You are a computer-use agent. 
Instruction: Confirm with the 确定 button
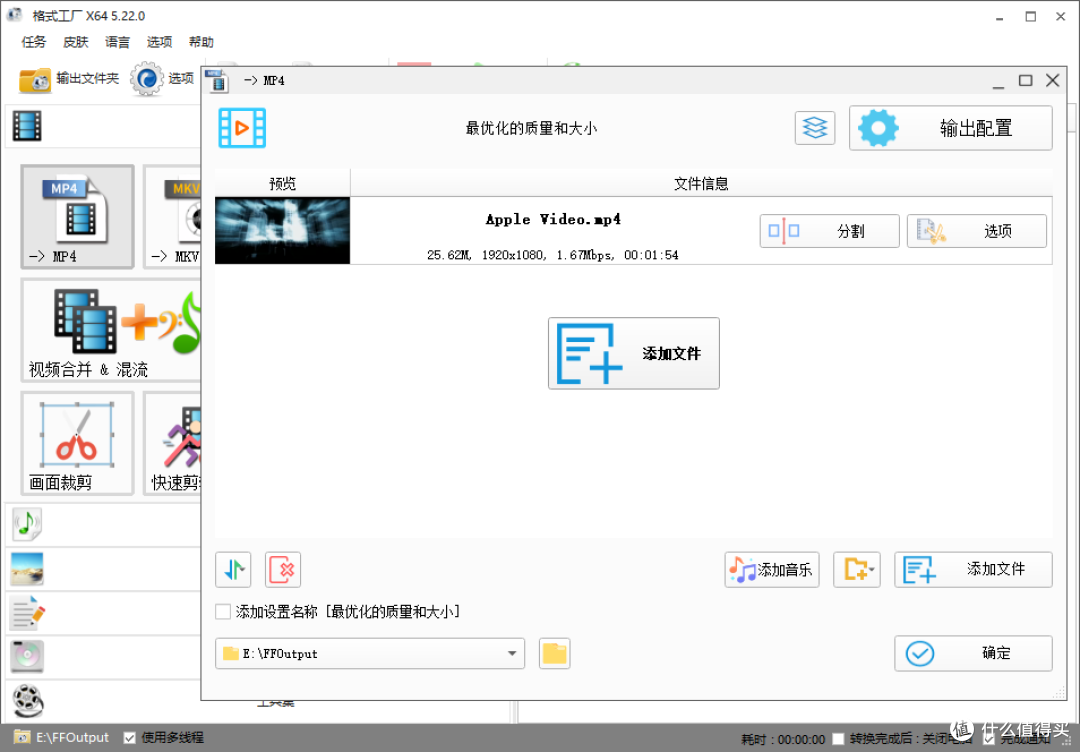tap(973, 654)
